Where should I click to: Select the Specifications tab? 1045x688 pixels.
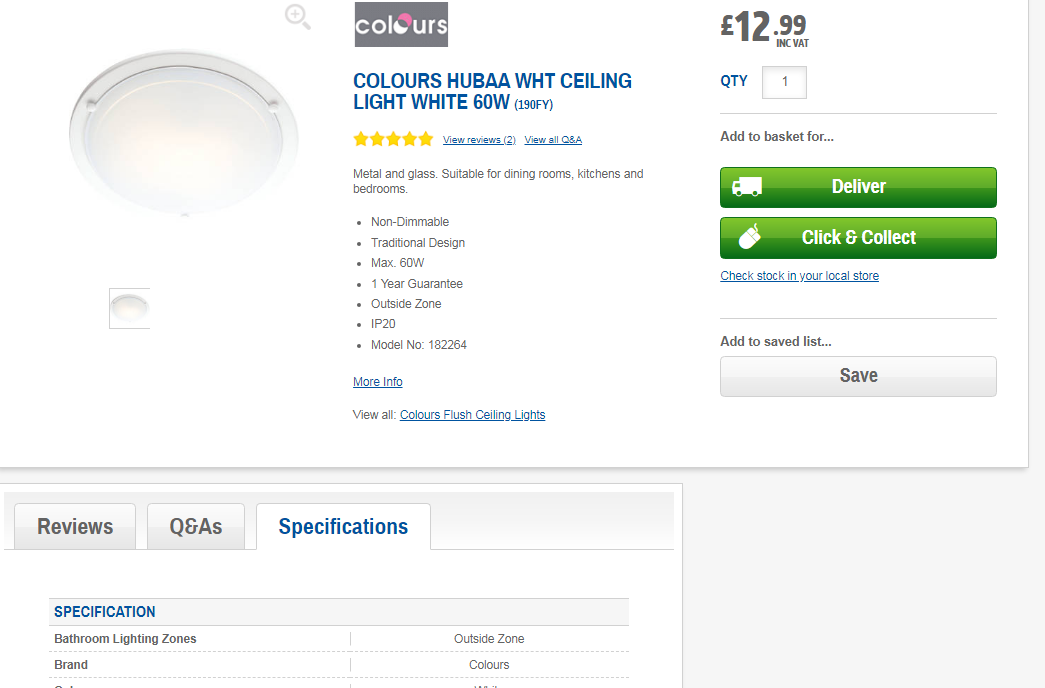click(343, 527)
